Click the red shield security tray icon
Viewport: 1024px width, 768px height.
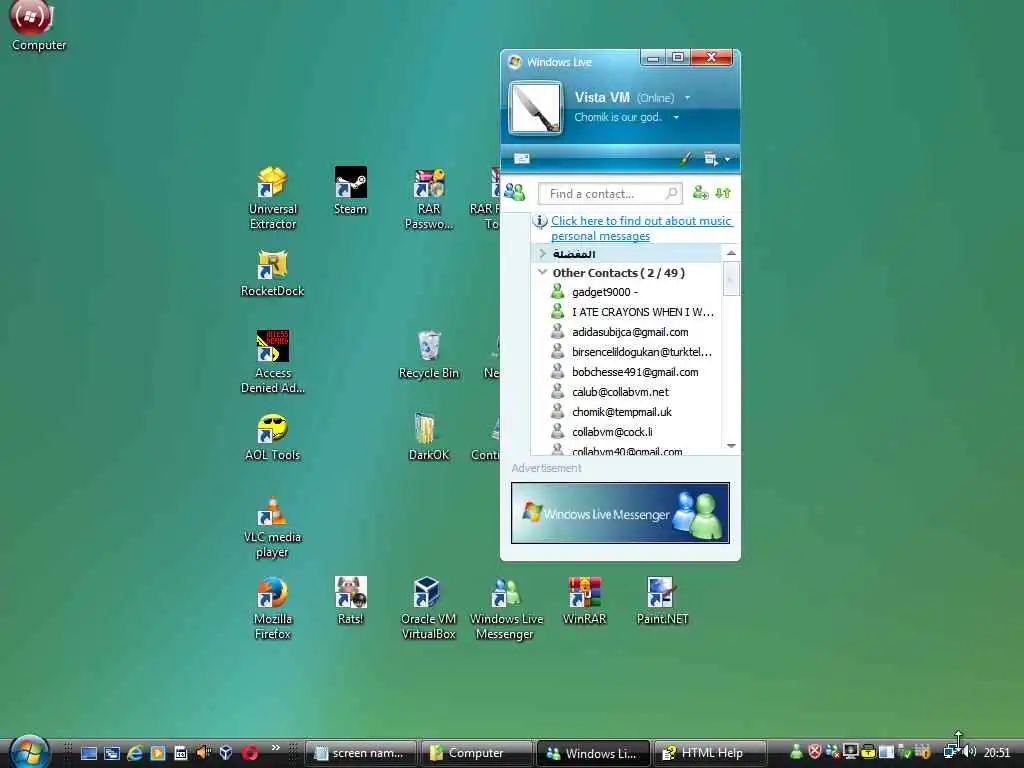(814, 752)
